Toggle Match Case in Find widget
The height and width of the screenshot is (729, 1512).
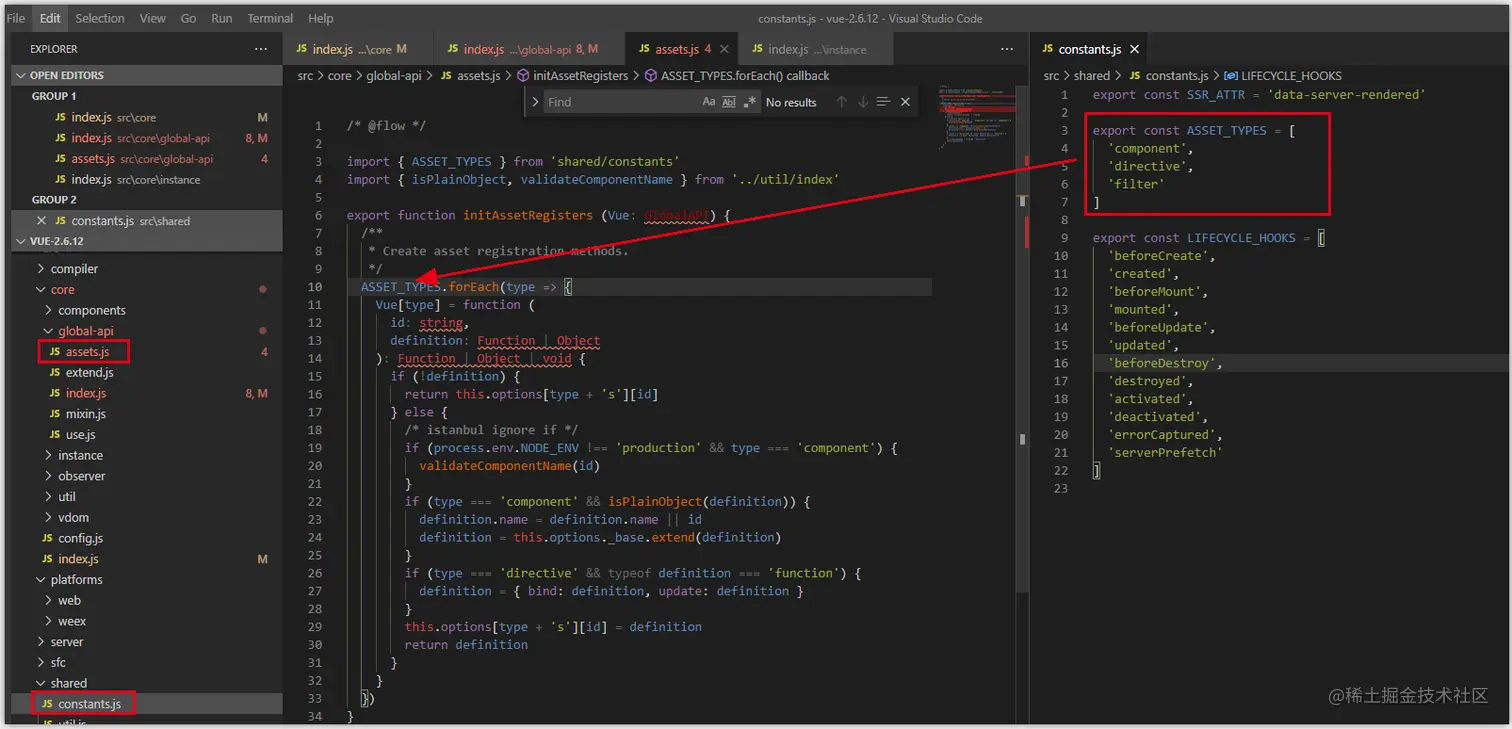coord(709,102)
